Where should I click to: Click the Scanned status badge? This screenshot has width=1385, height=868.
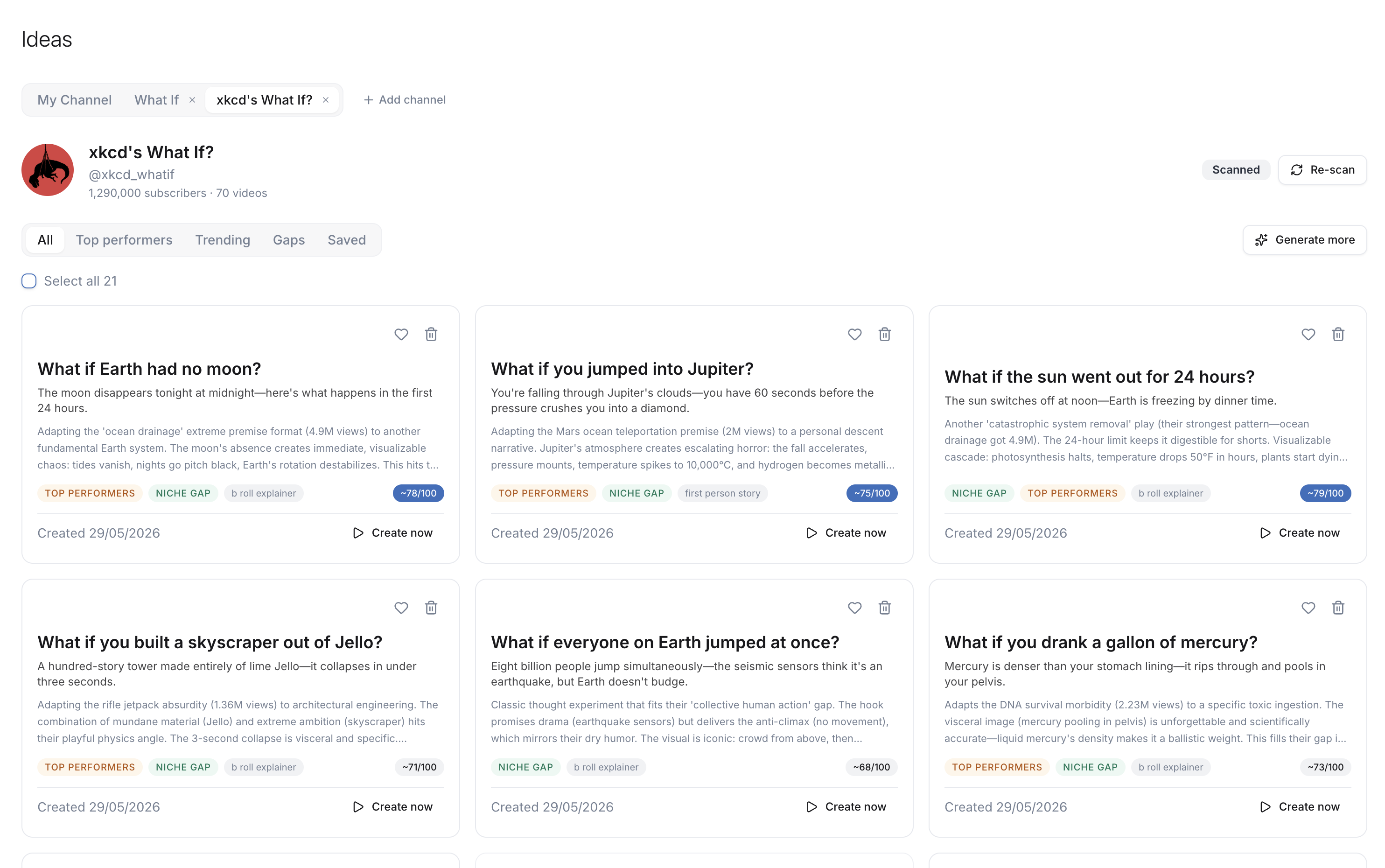1235,170
